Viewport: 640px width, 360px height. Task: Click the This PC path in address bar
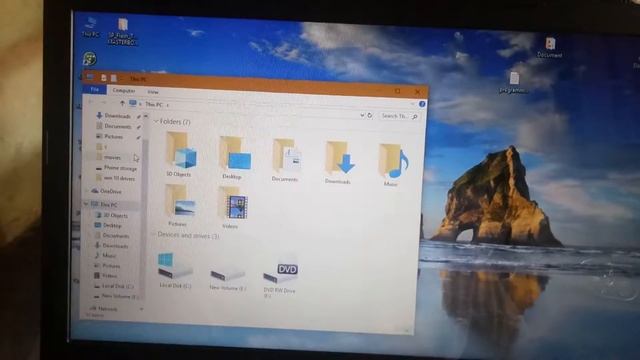154,104
